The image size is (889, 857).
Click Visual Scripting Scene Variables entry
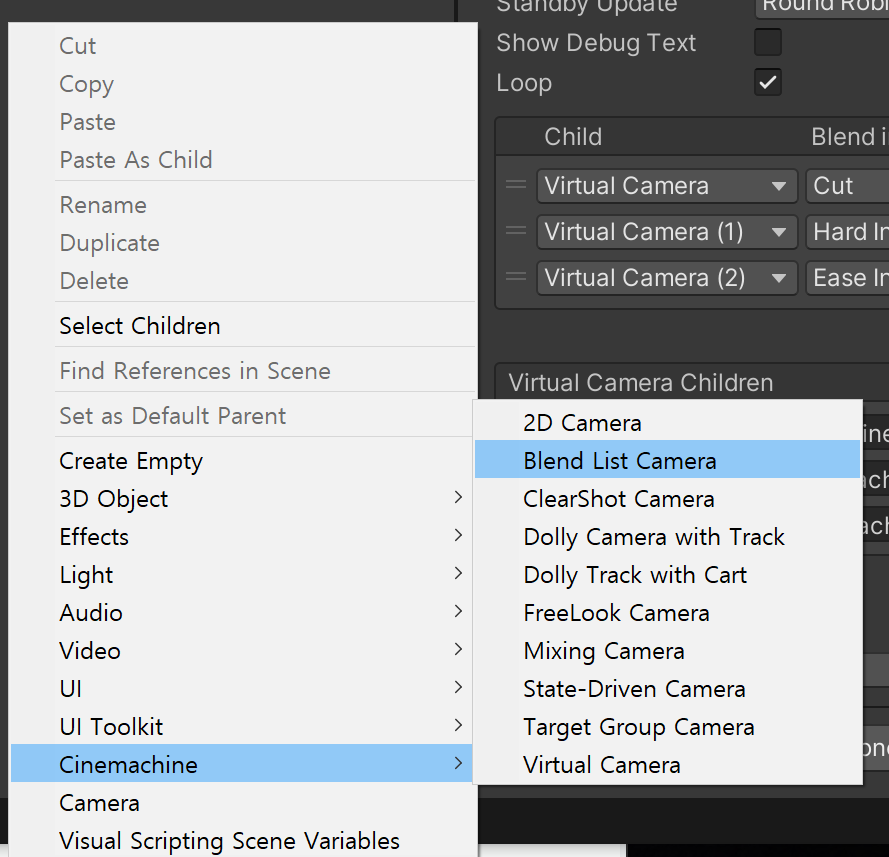pyautogui.click(x=229, y=841)
